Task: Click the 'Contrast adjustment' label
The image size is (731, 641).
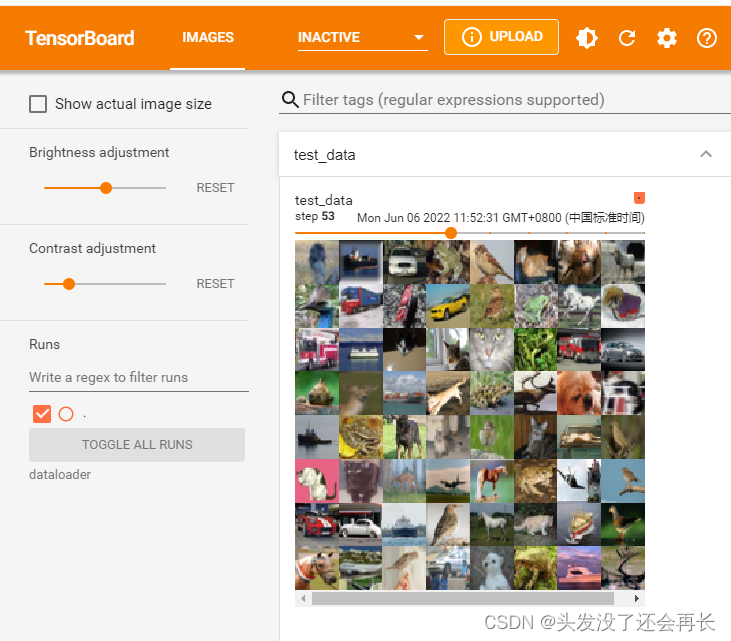Action: [92, 248]
